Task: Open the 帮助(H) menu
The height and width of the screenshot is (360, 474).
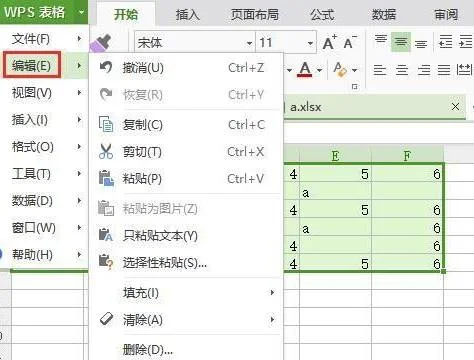Action: coord(44,255)
